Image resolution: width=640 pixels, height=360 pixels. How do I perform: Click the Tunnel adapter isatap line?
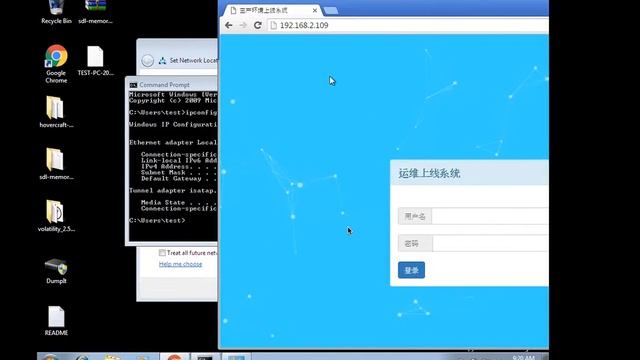173,190
